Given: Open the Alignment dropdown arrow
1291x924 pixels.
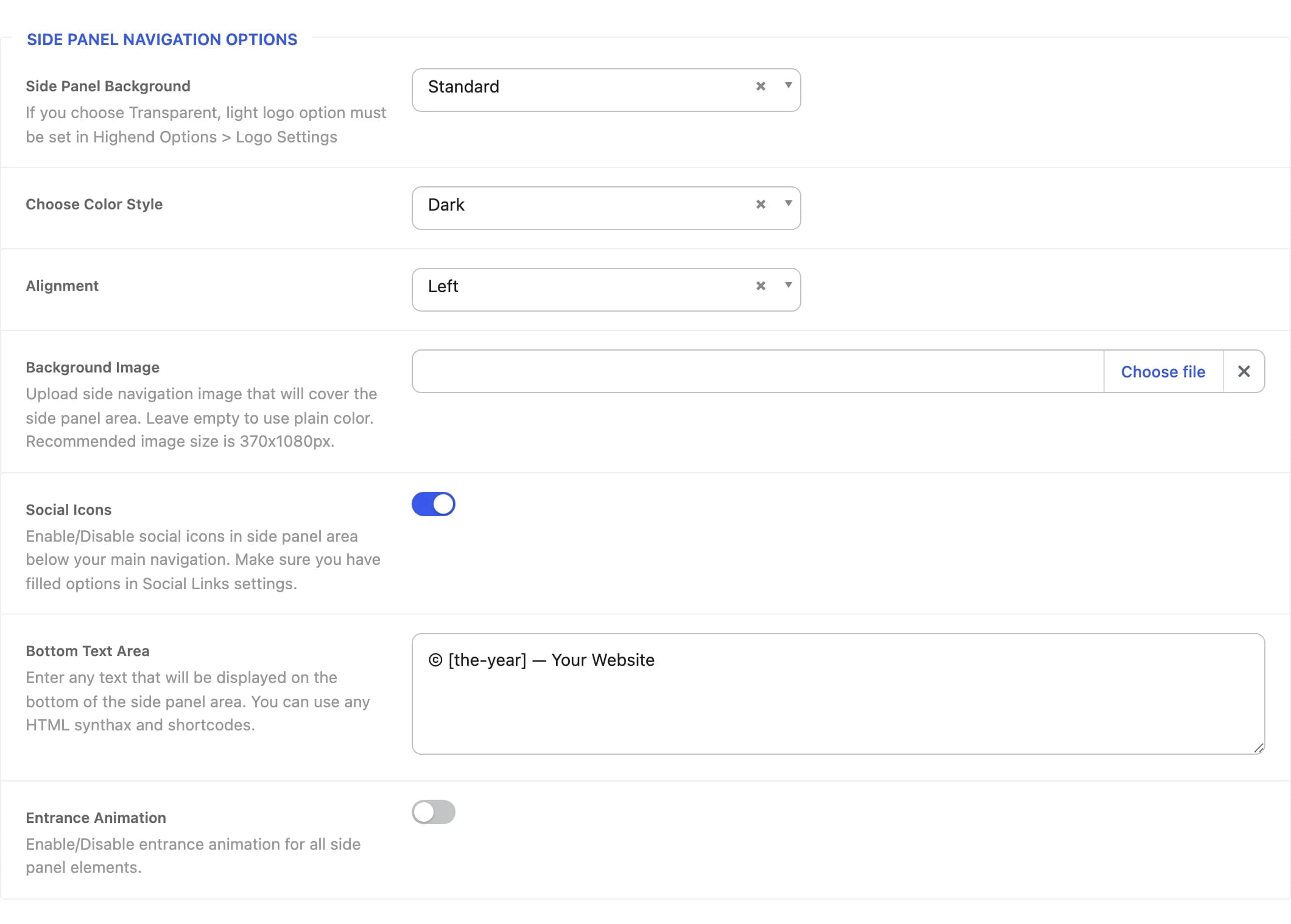Looking at the screenshot, I should click(788, 285).
